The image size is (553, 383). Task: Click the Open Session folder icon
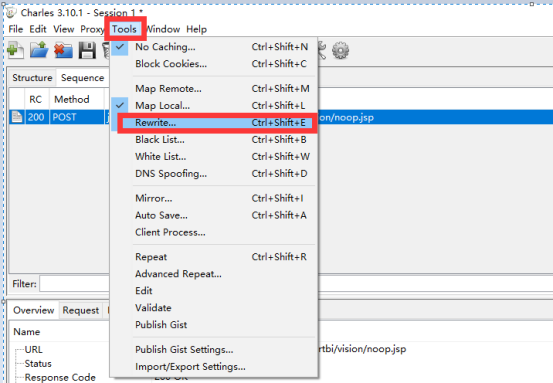click(x=39, y=50)
